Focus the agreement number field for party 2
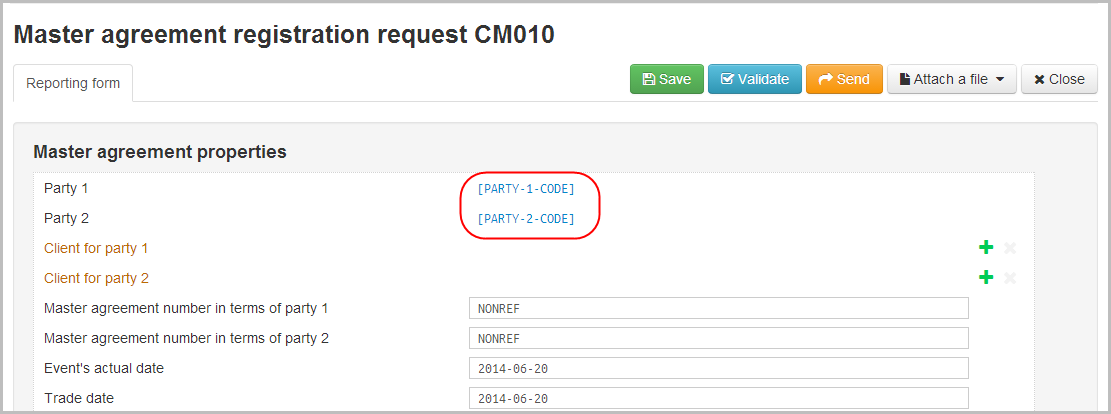1111x414 pixels. [718, 338]
